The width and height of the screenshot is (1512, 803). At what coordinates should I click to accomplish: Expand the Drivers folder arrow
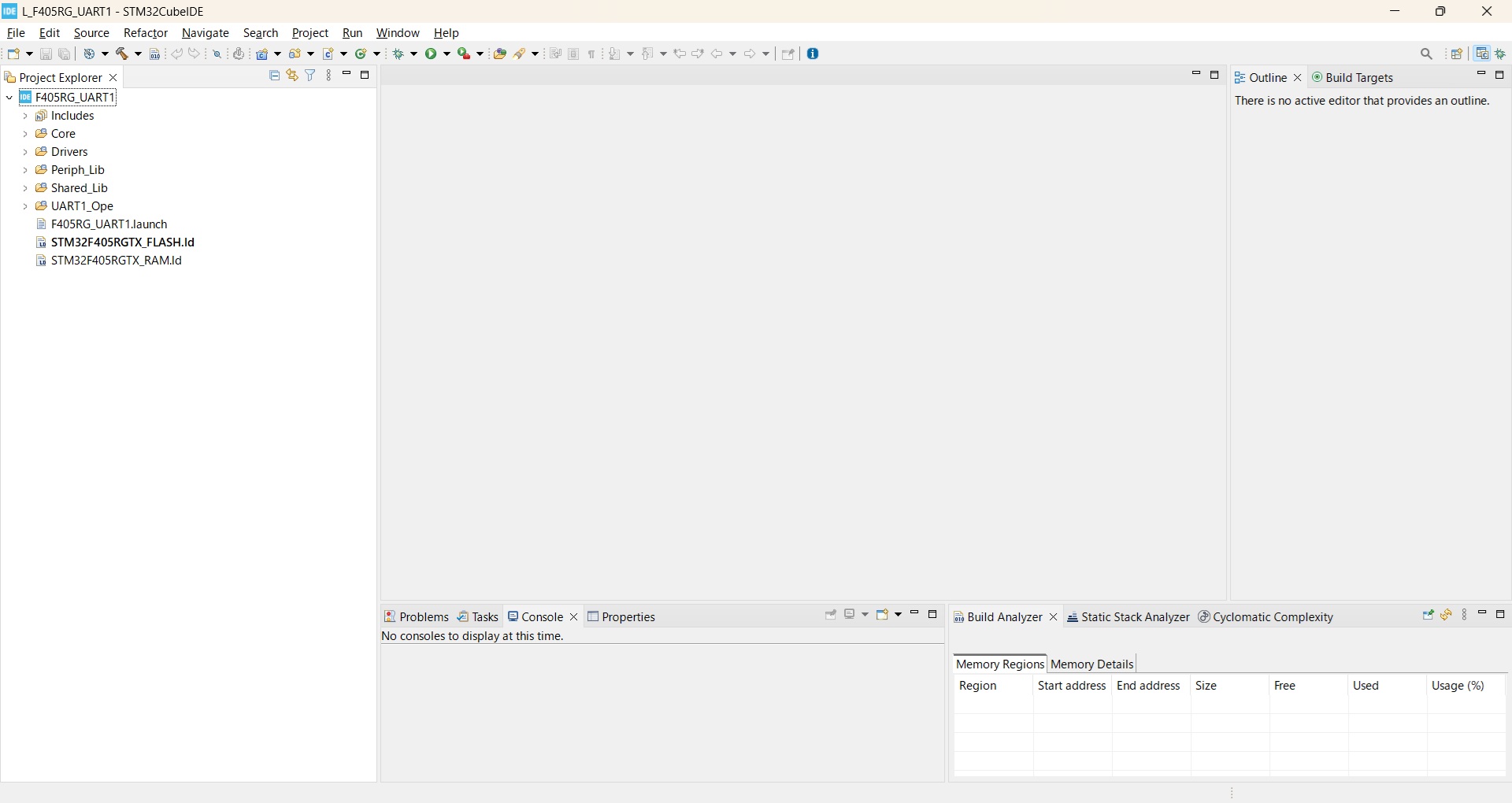point(25,153)
